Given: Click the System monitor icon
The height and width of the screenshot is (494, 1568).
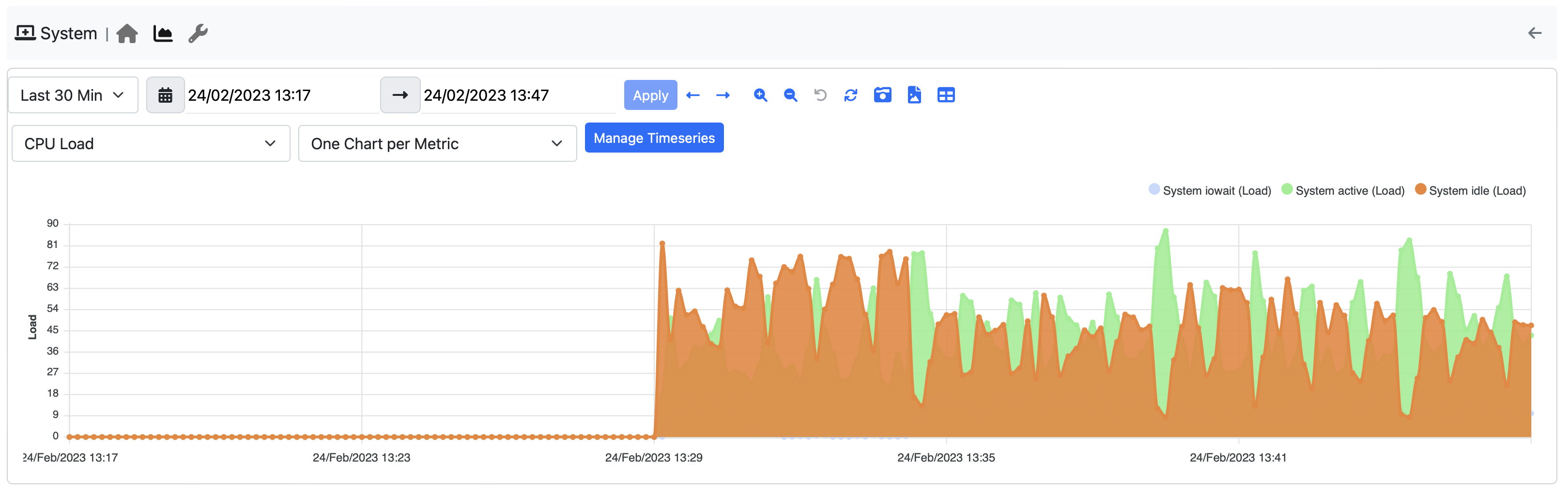Looking at the screenshot, I should [25, 33].
